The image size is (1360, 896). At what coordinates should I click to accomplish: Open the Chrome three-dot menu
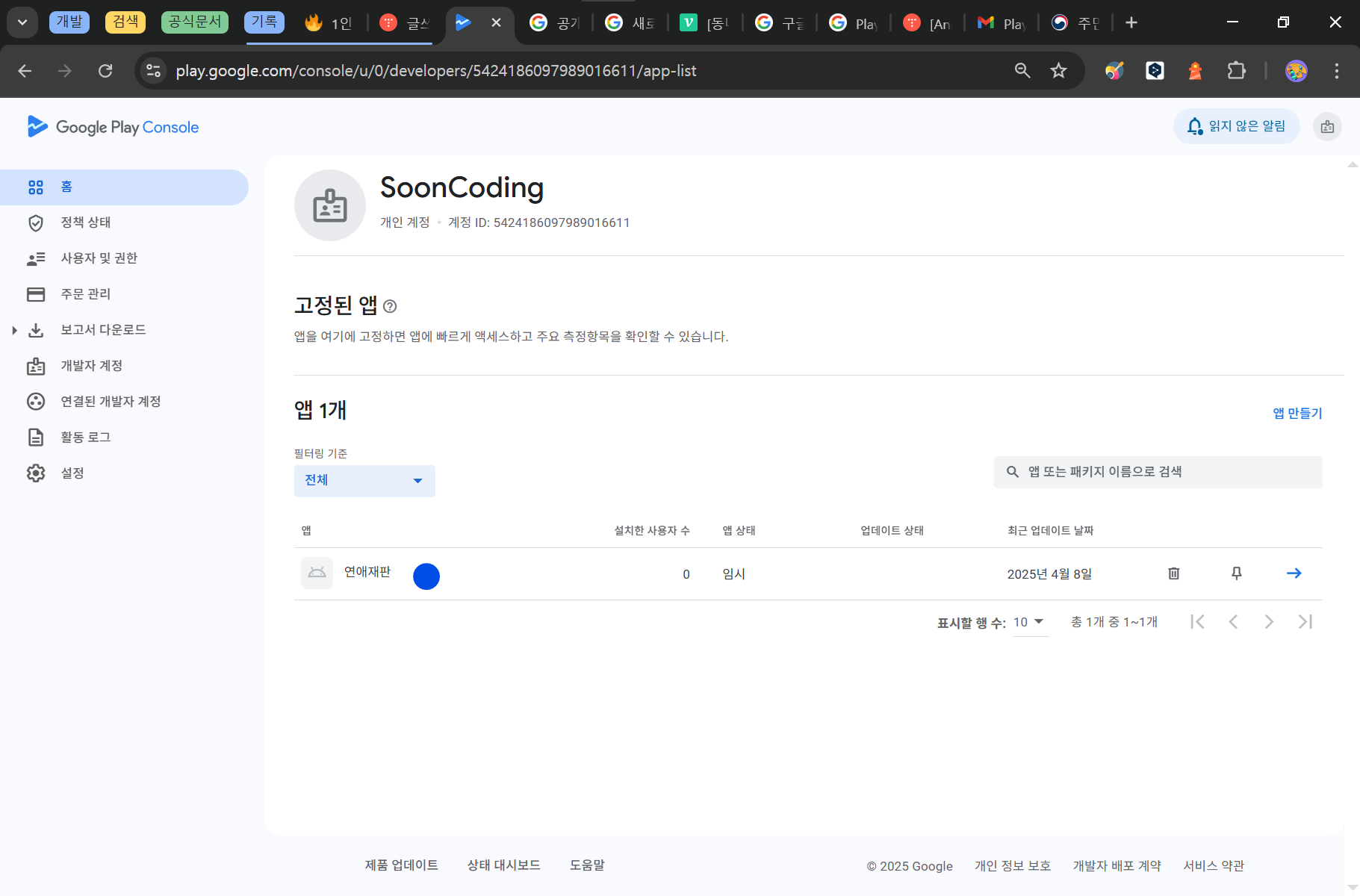tap(1337, 71)
